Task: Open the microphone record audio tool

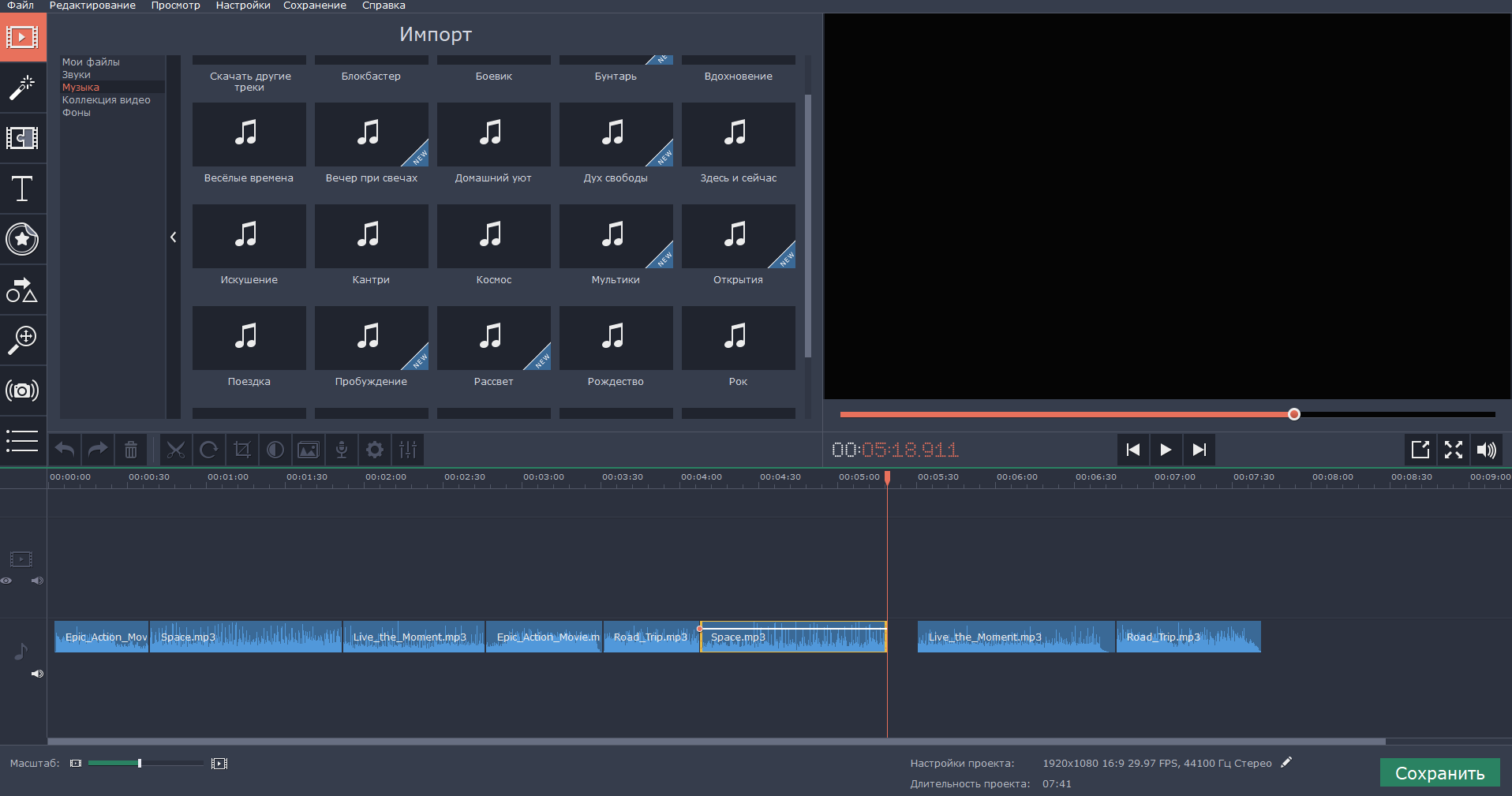Action: pyautogui.click(x=341, y=450)
